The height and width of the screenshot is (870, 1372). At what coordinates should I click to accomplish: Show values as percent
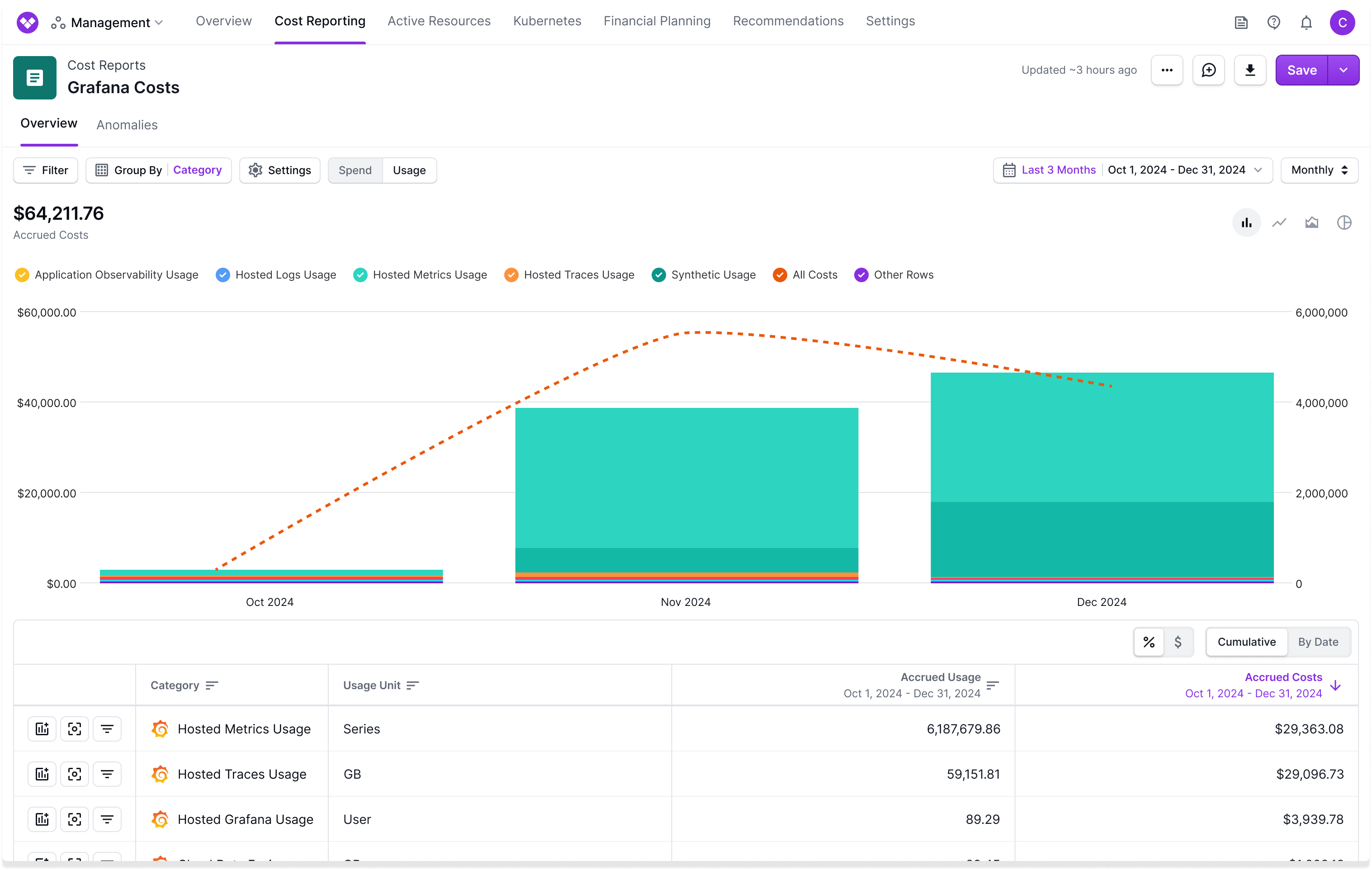click(x=1149, y=642)
